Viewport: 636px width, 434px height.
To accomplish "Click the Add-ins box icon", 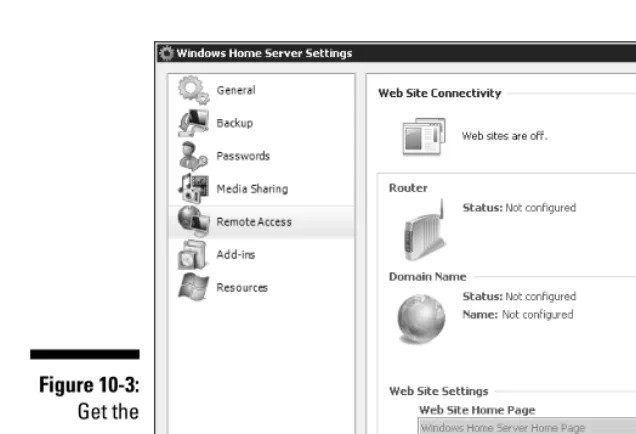I will 192,255.
